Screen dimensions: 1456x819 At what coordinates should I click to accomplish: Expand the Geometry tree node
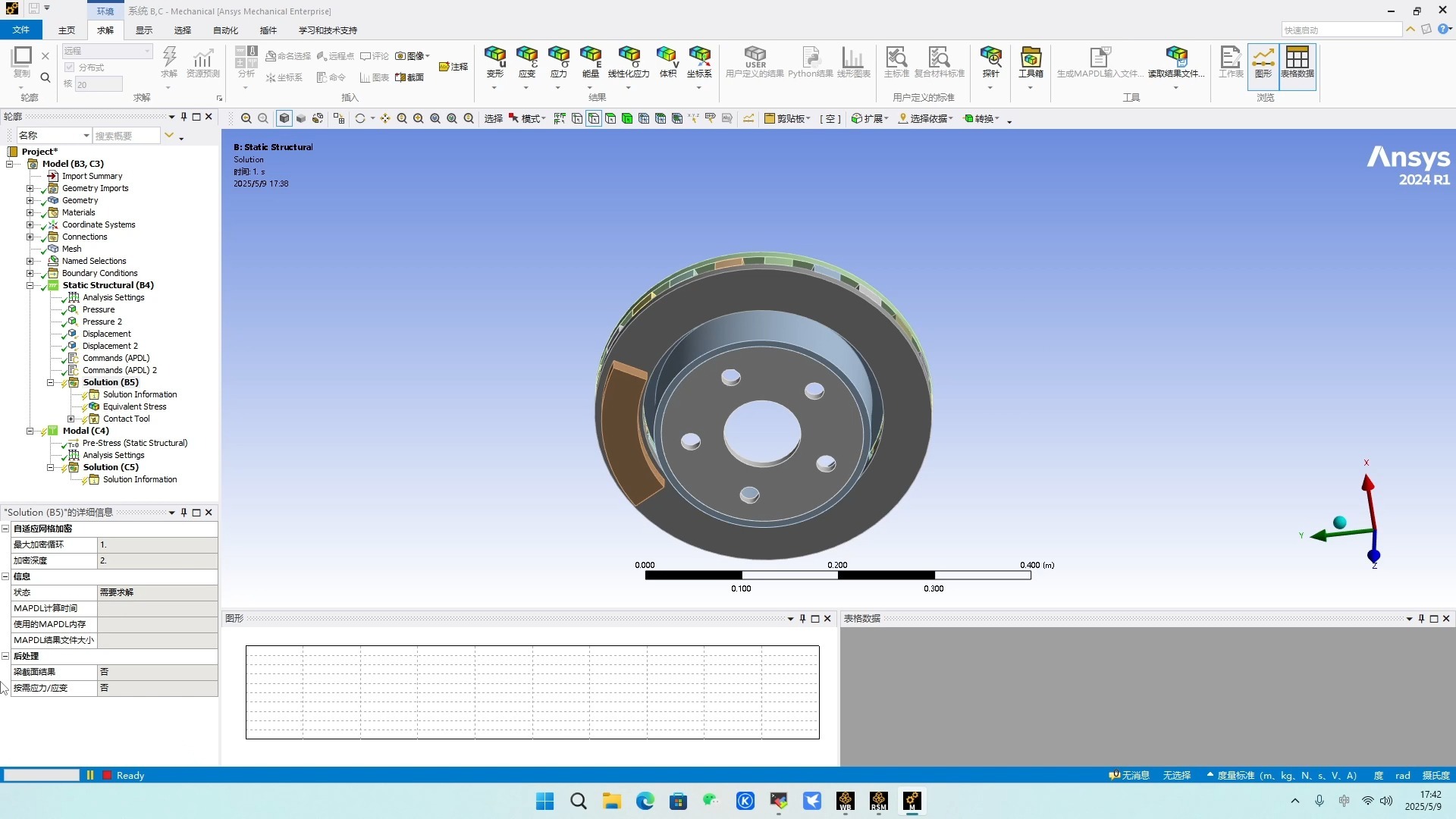pyautogui.click(x=31, y=200)
